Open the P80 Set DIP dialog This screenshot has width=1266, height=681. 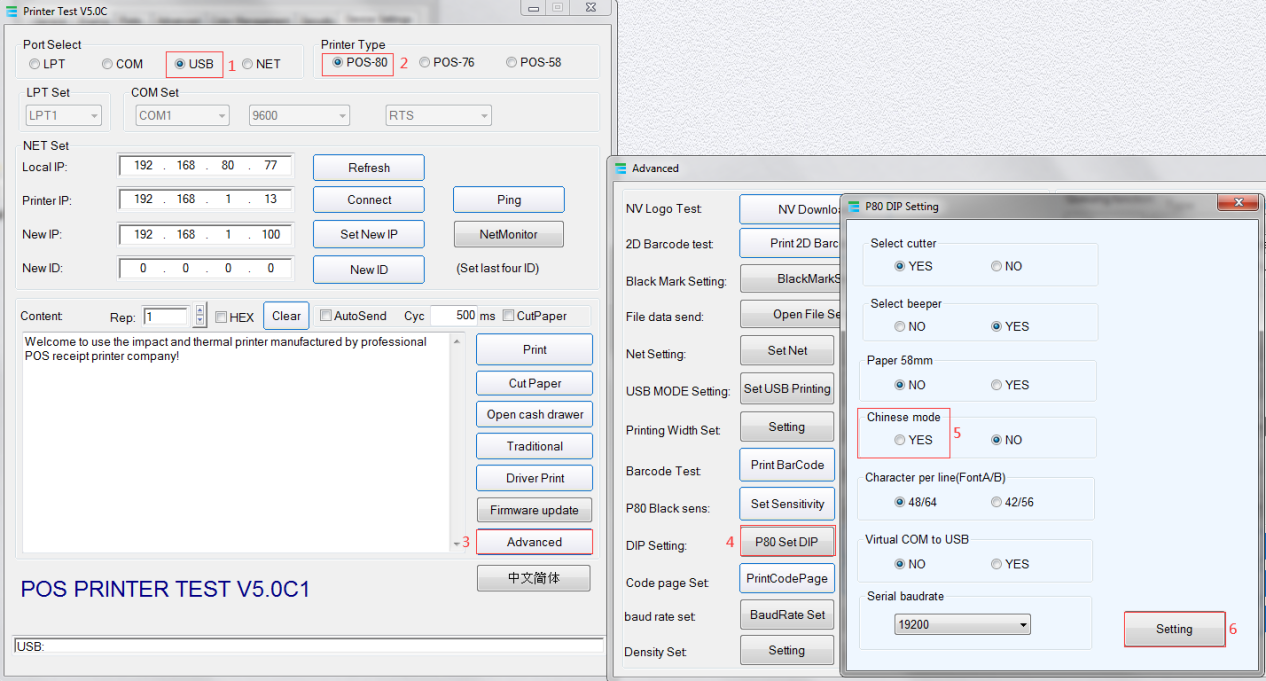787,541
